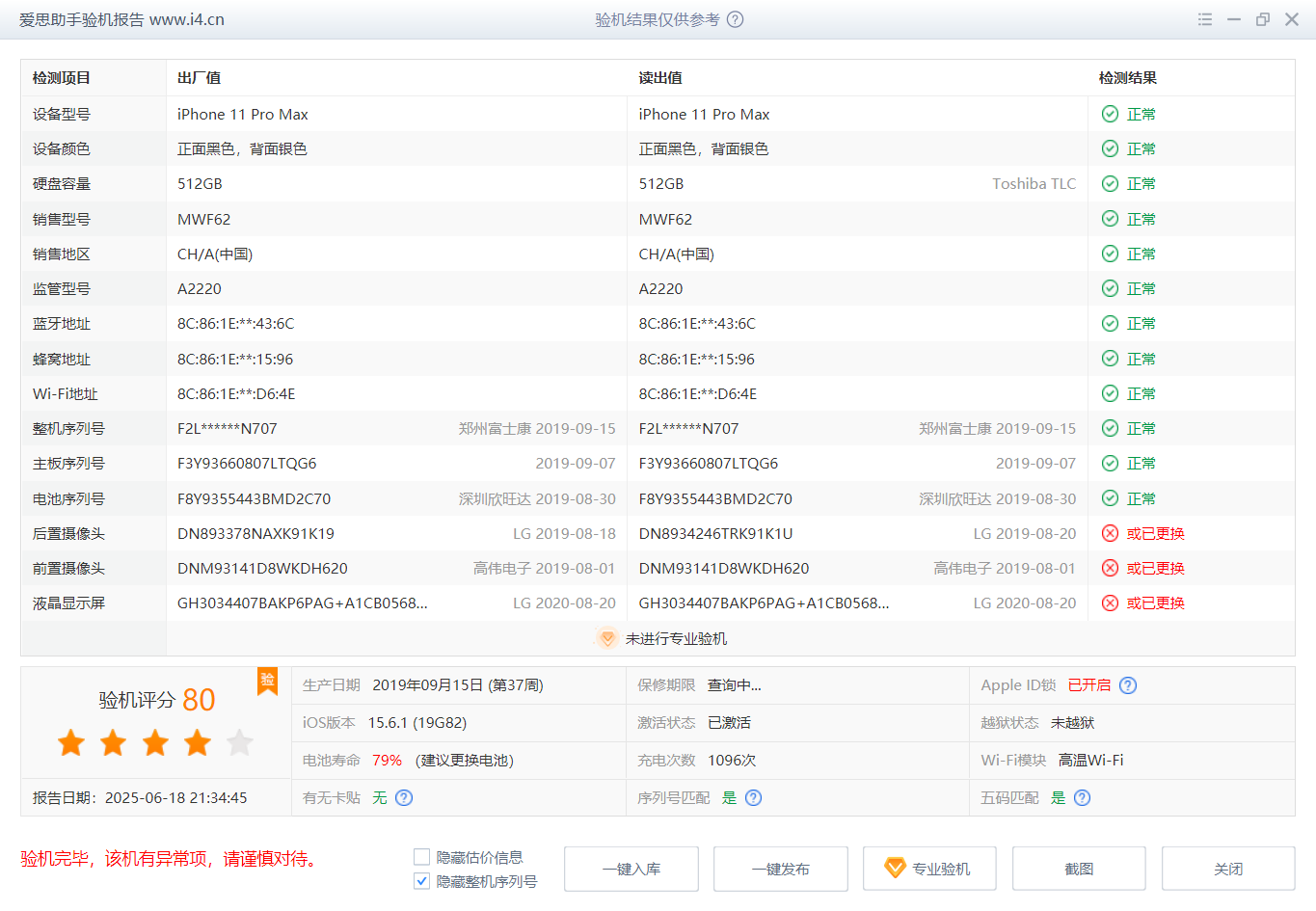This screenshot has height=911, width=1316.
Task: Click the 已激活 activation status
Action: (x=729, y=722)
